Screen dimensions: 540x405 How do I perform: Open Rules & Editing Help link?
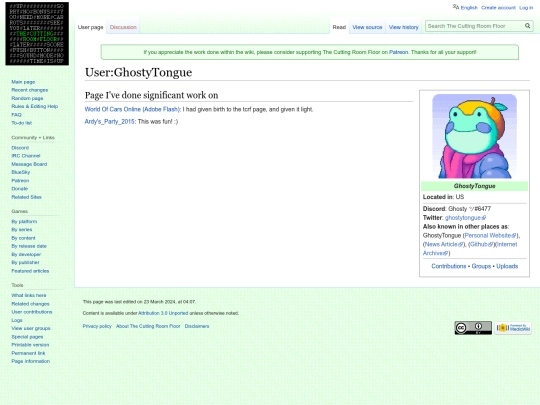click(x=34, y=106)
